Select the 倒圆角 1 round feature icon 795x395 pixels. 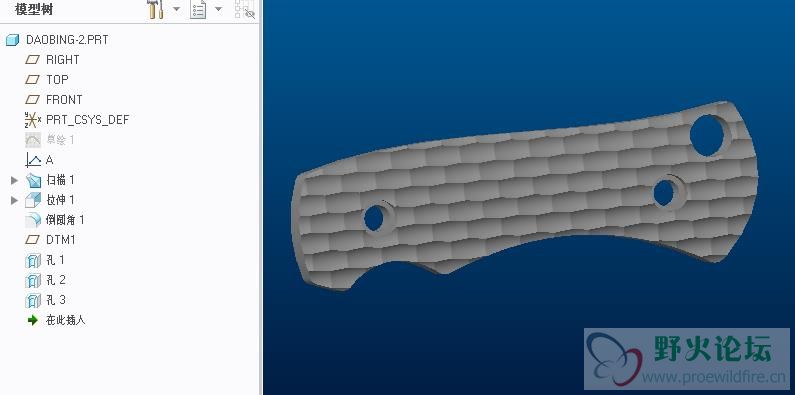[x=33, y=220]
